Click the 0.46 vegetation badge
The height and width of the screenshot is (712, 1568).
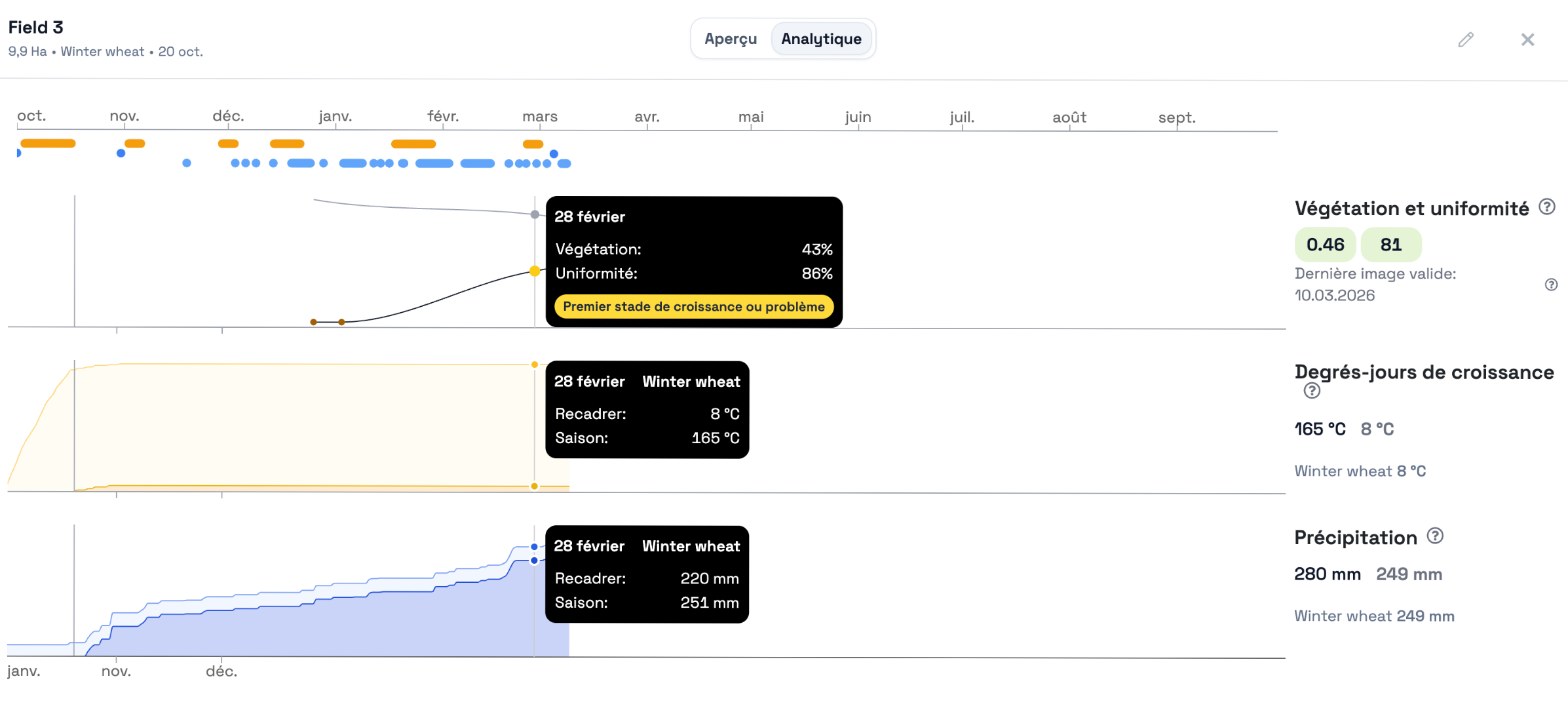(x=1325, y=245)
